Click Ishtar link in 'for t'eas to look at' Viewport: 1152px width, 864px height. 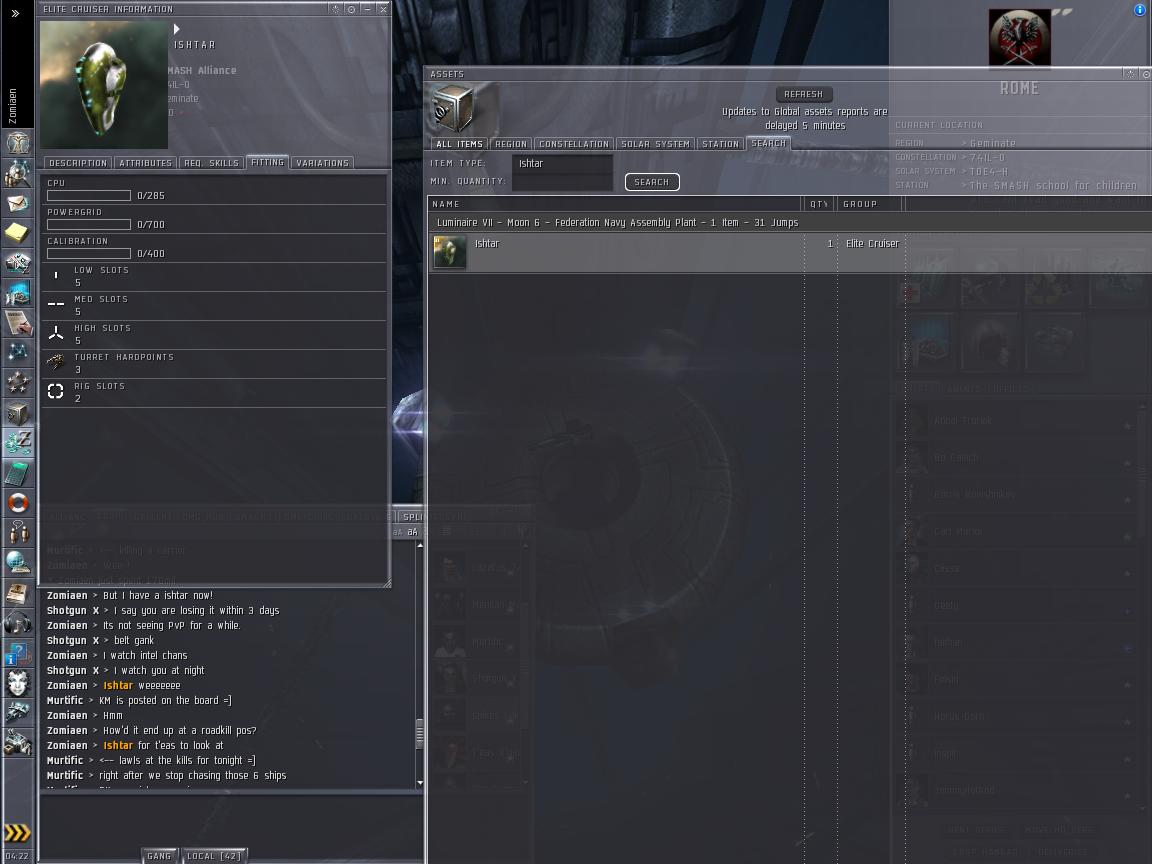tap(118, 745)
